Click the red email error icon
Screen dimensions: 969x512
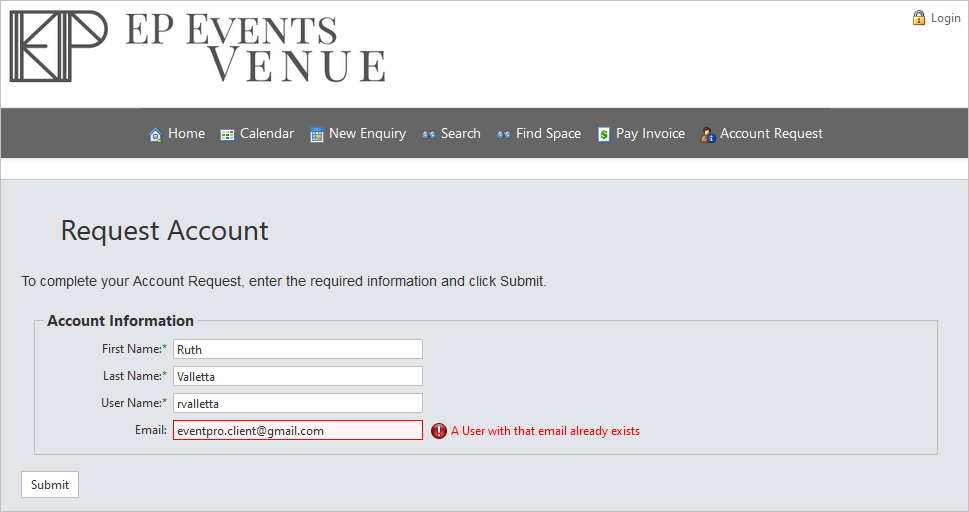439,431
